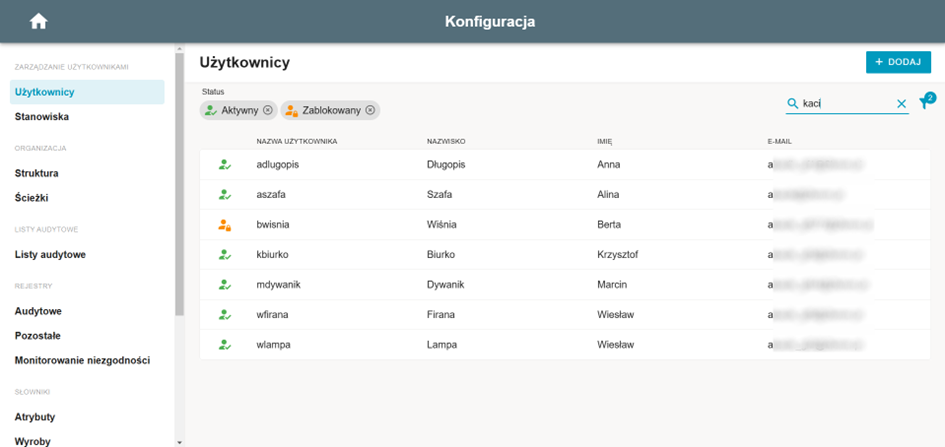
Task: Click first name Anna
Action: pos(609,164)
